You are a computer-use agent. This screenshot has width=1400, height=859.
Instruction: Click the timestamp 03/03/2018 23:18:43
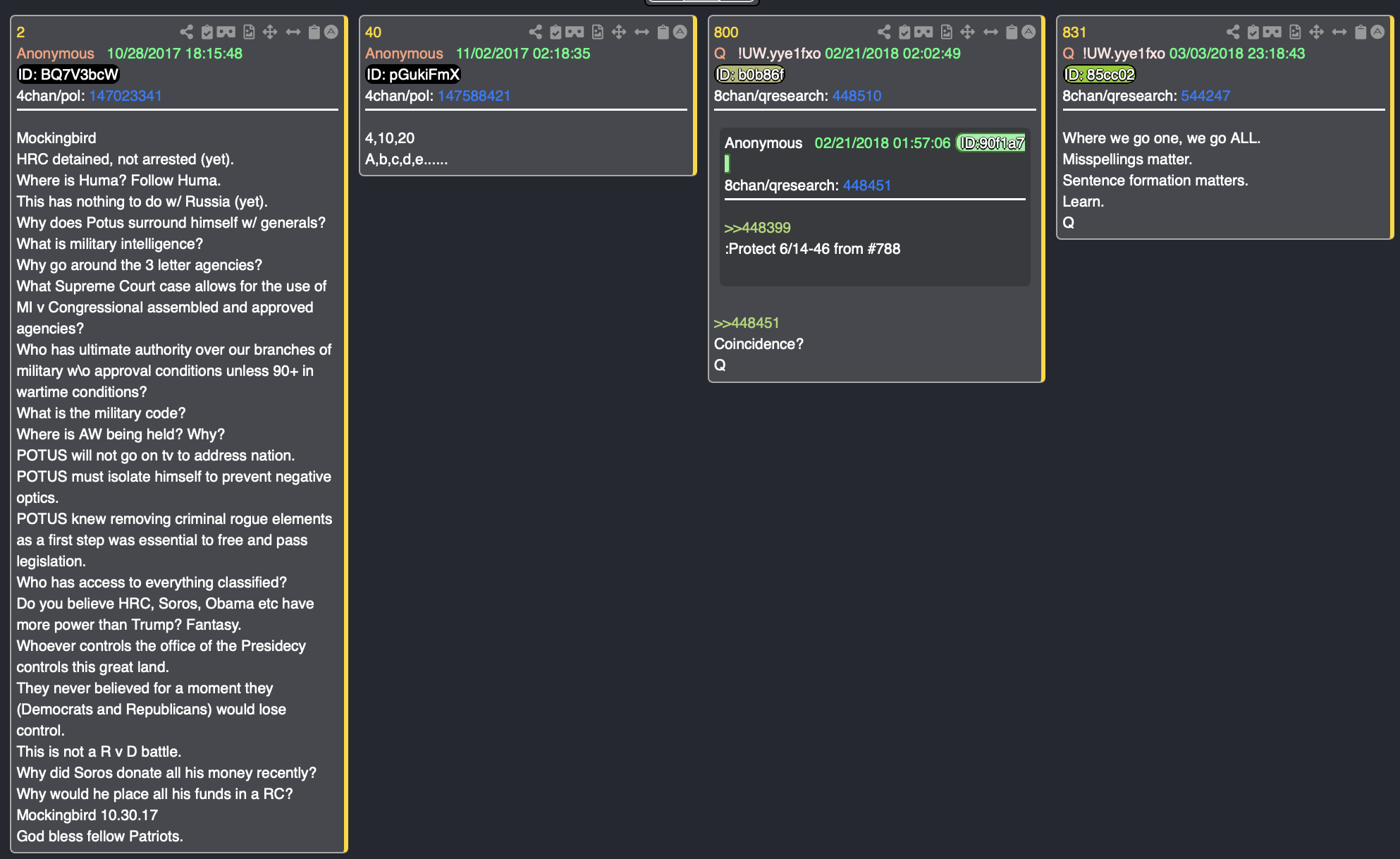(x=1237, y=54)
